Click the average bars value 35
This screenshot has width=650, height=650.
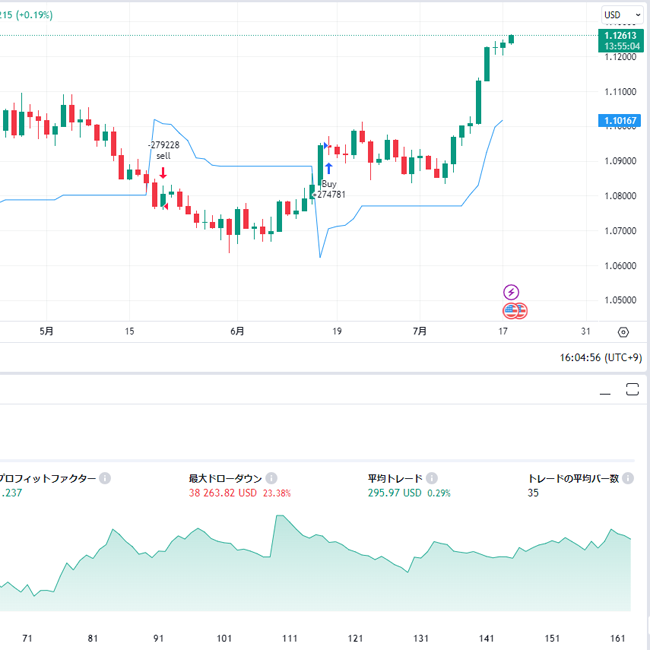point(533,493)
